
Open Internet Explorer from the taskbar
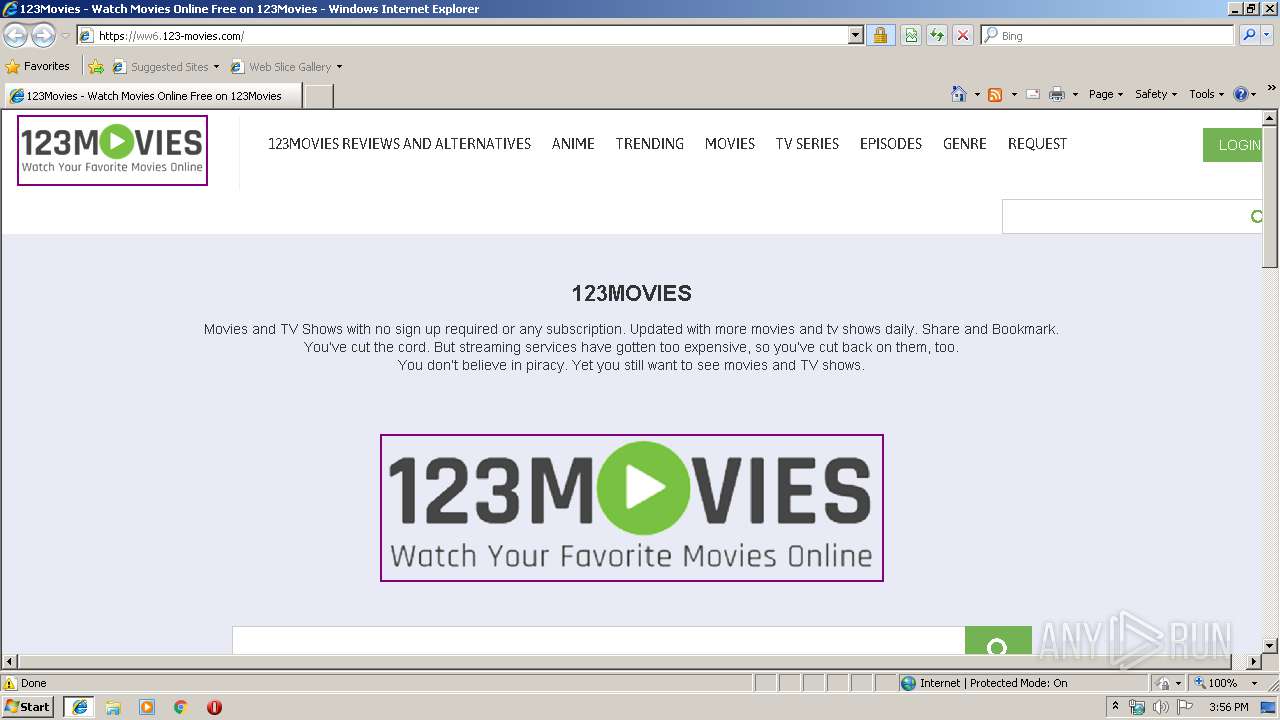coord(80,707)
